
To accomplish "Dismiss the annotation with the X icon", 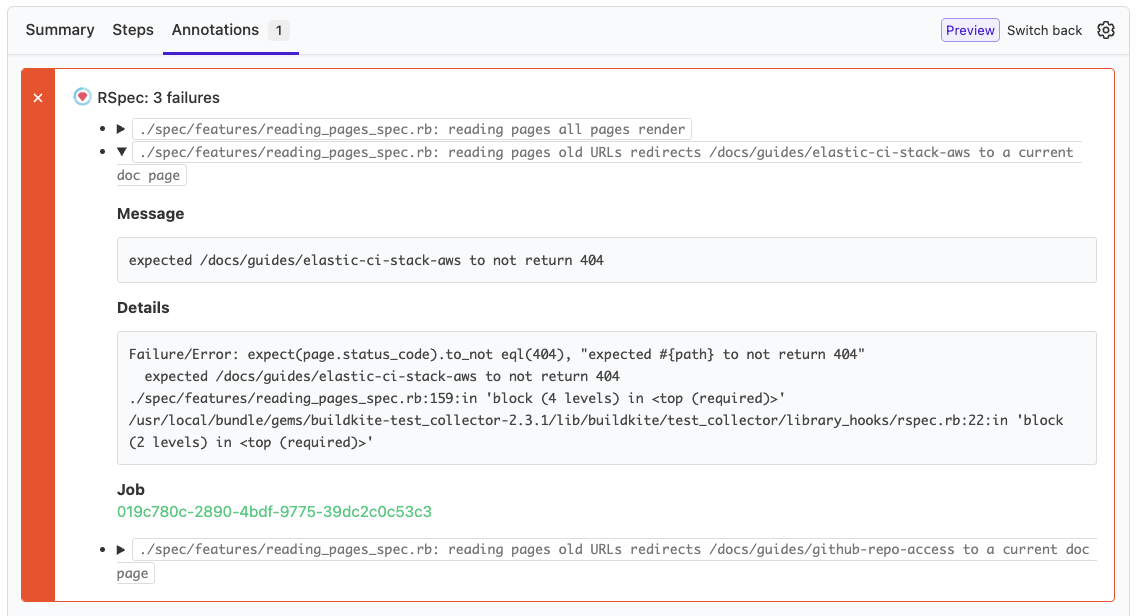I will coord(37,97).
